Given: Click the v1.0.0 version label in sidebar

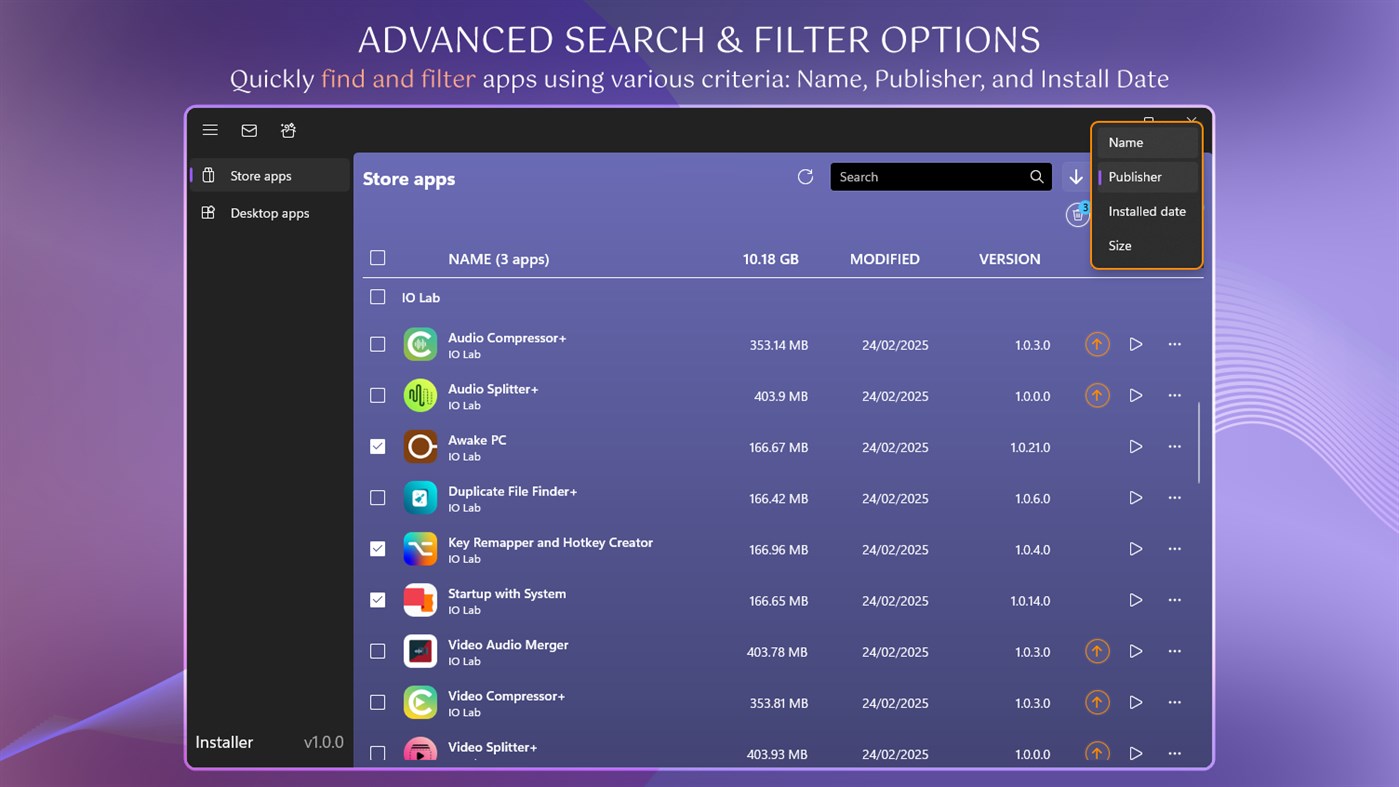Looking at the screenshot, I should tap(324, 742).
